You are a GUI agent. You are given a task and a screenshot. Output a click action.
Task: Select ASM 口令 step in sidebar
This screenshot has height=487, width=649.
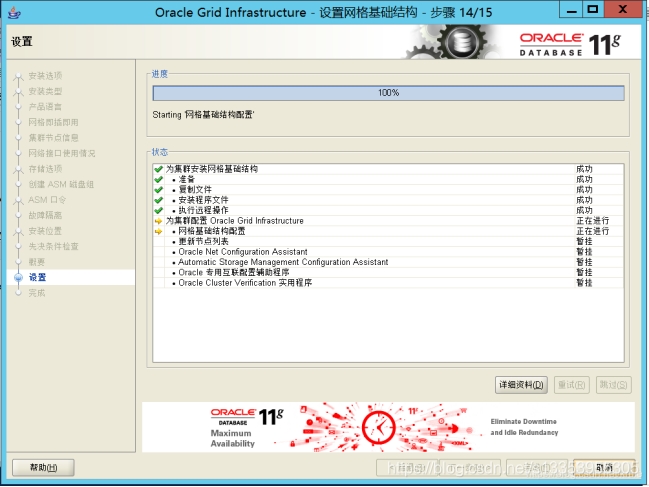(47, 200)
